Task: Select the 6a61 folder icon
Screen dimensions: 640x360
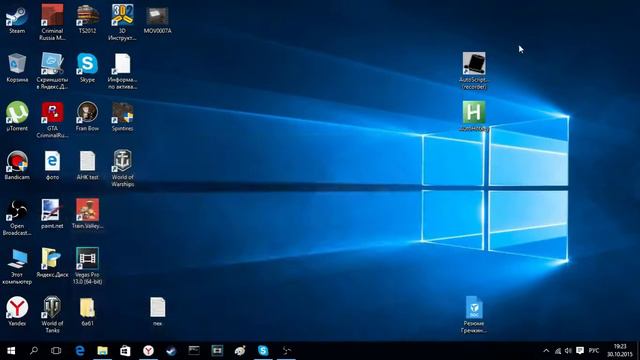Action: [x=87, y=312]
